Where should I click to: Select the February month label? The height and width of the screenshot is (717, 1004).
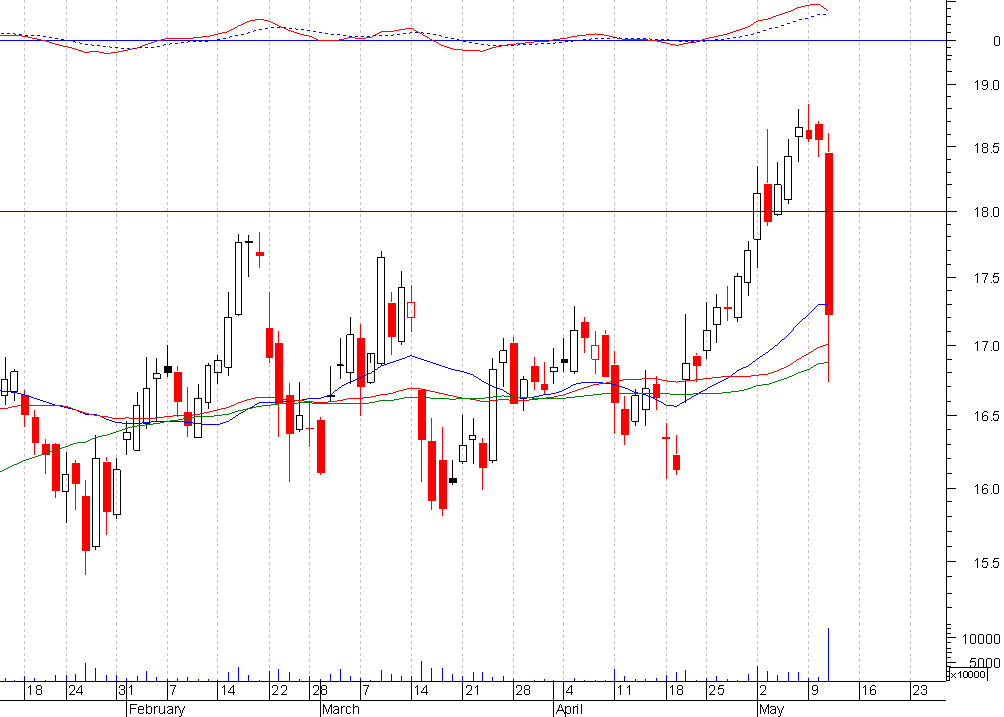pyautogui.click(x=157, y=709)
